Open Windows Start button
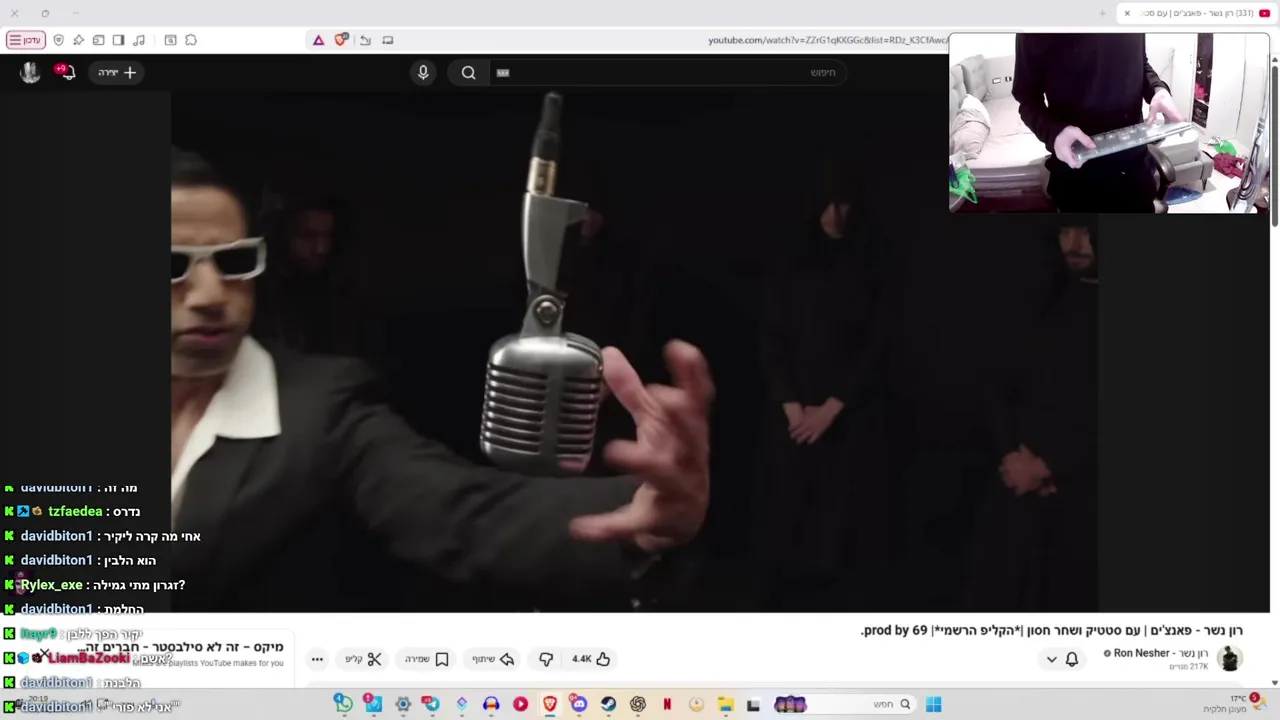The height and width of the screenshot is (720, 1280). coord(933,704)
